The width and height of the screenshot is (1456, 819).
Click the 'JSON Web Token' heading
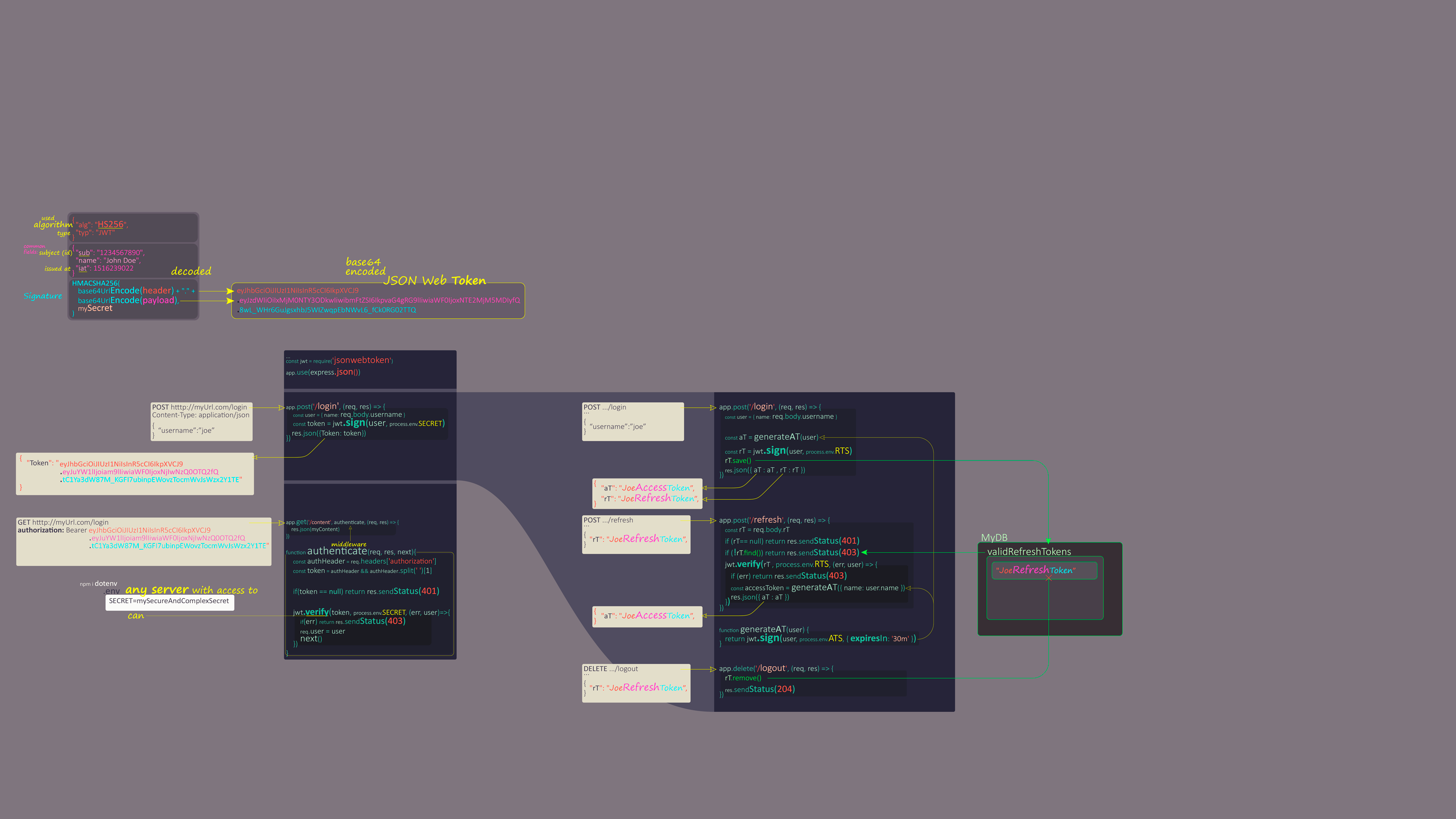tap(435, 280)
